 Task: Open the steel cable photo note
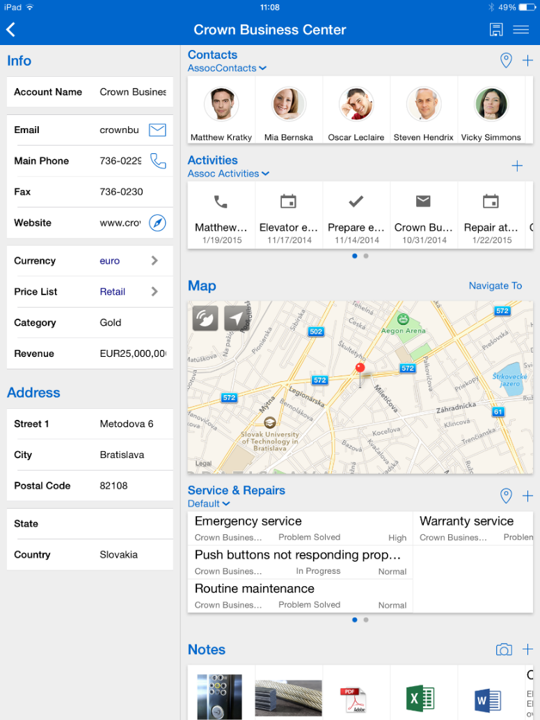click(x=288, y=697)
